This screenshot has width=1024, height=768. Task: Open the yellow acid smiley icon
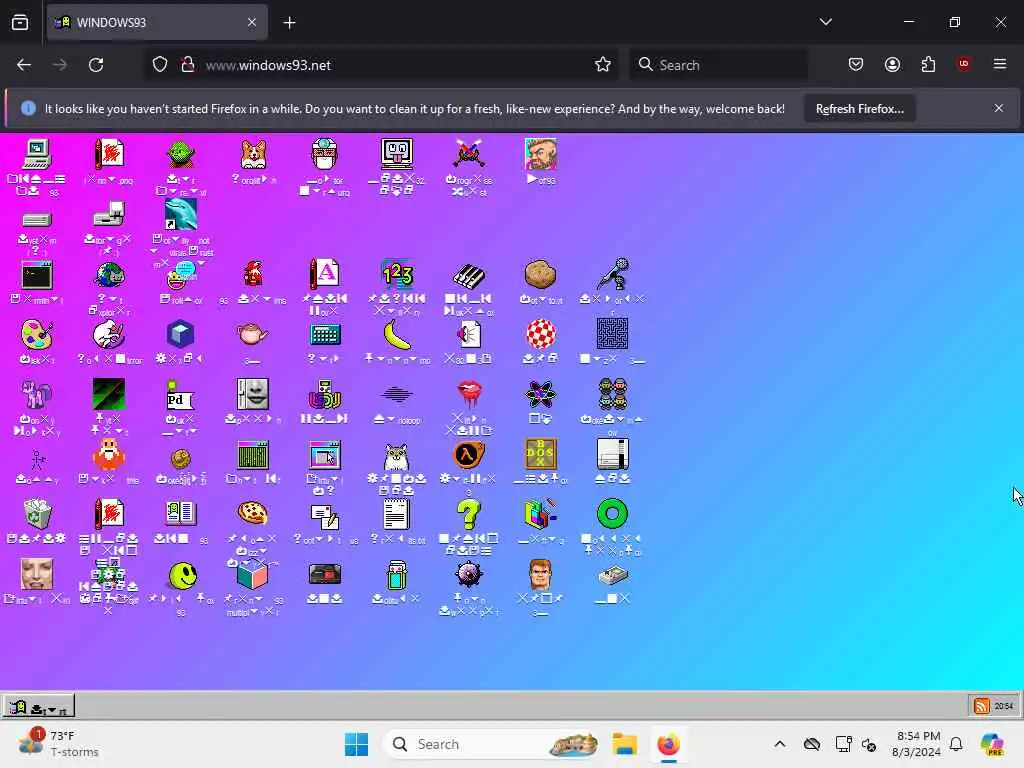[182, 575]
